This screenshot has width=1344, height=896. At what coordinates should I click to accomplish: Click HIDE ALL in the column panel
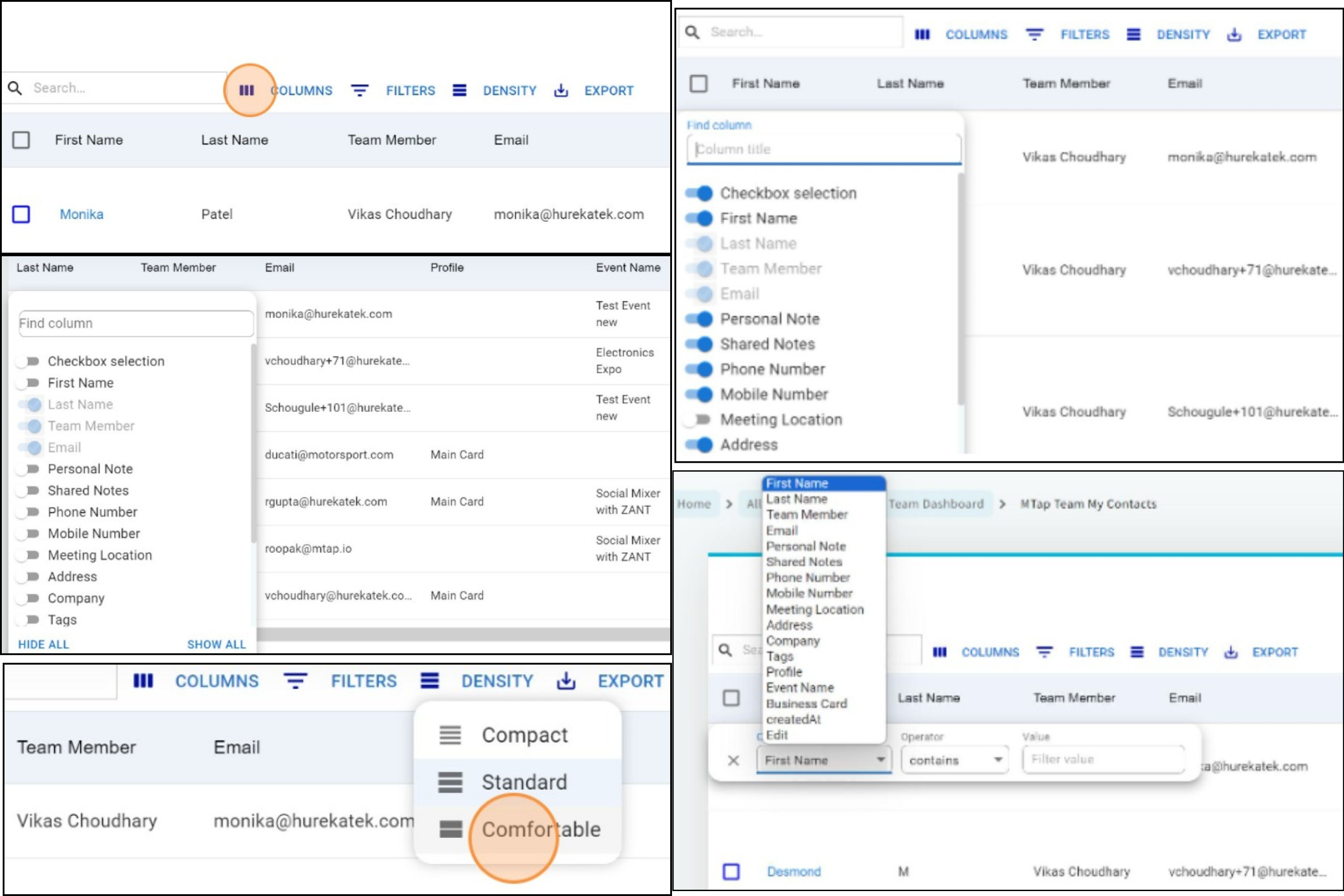[43, 645]
